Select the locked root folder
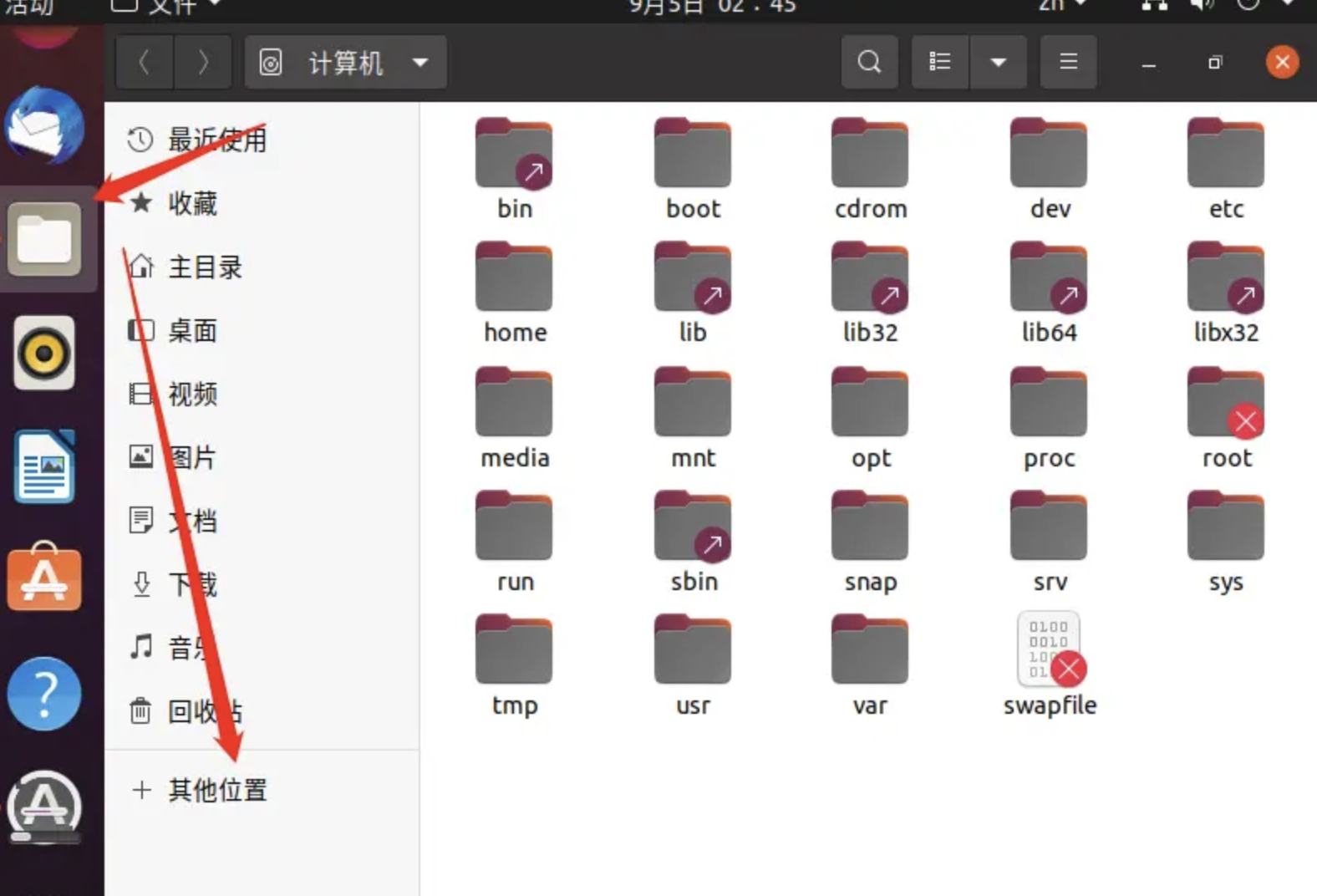The height and width of the screenshot is (896, 1317). pos(1225,404)
